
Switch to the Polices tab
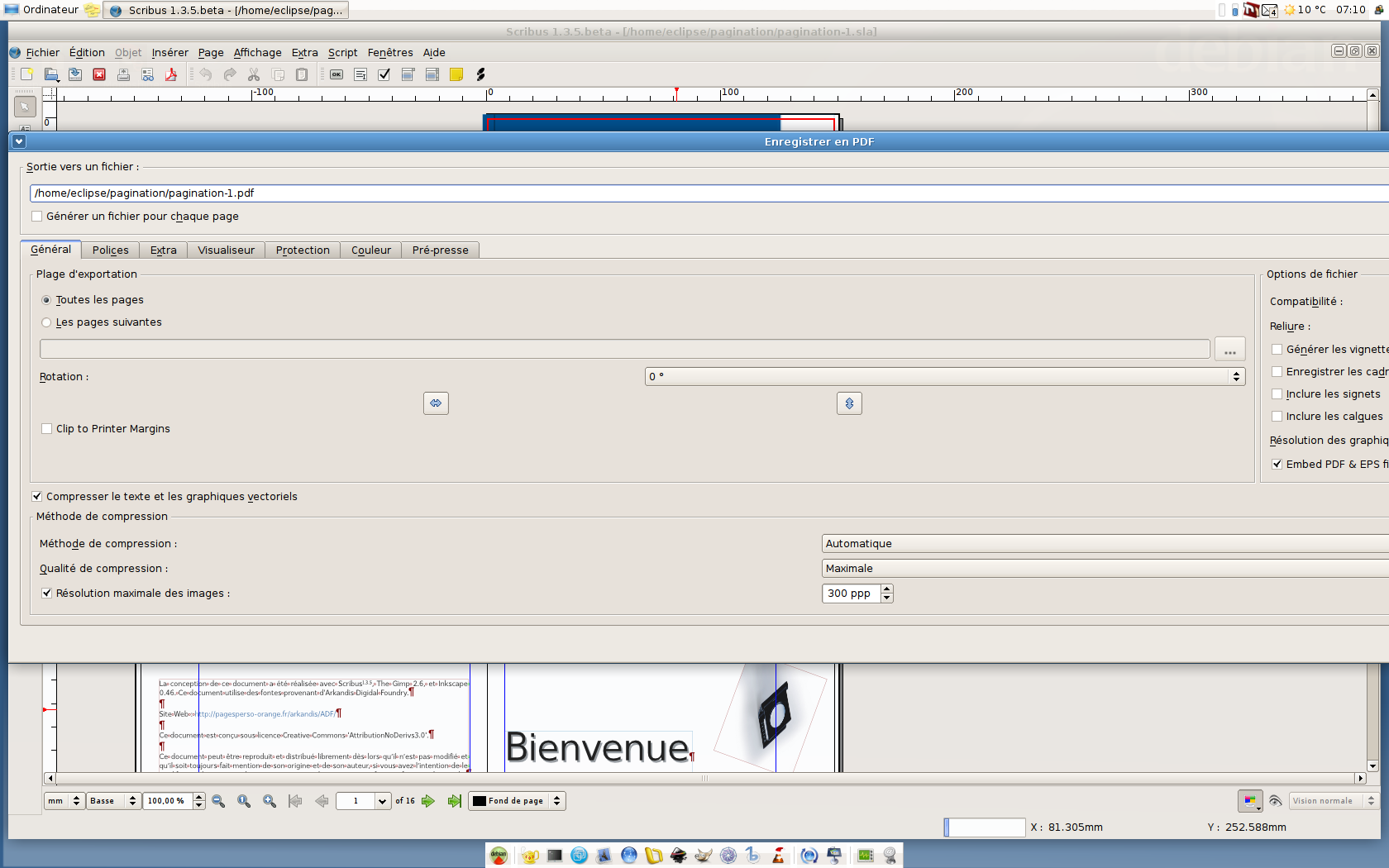tap(110, 250)
